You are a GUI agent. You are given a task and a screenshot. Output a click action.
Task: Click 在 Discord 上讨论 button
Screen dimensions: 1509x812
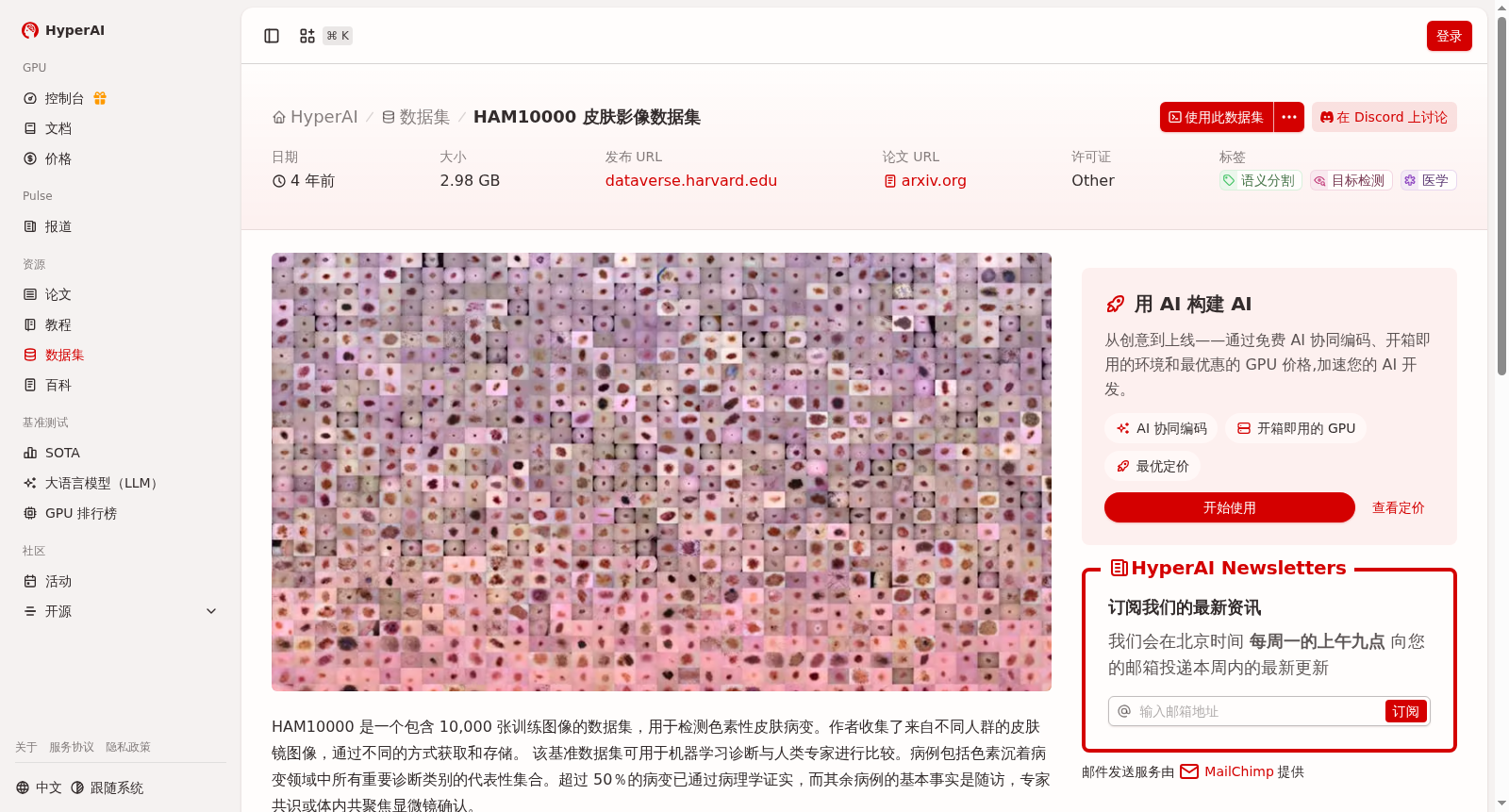coord(1384,117)
